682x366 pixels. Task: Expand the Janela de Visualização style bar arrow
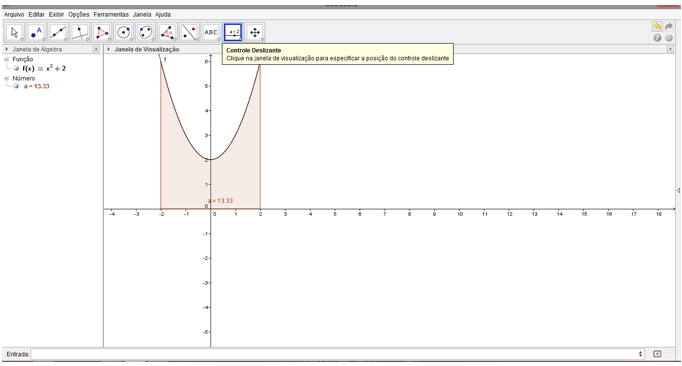109,49
